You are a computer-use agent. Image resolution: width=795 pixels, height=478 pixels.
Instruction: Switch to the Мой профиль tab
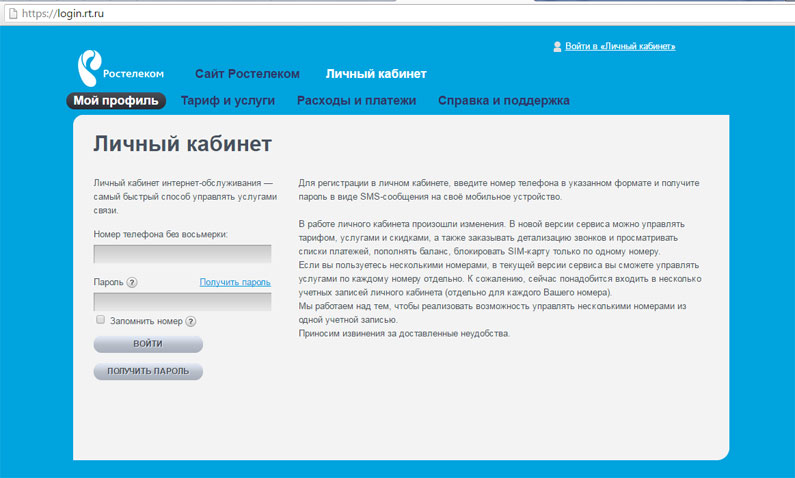point(116,101)
